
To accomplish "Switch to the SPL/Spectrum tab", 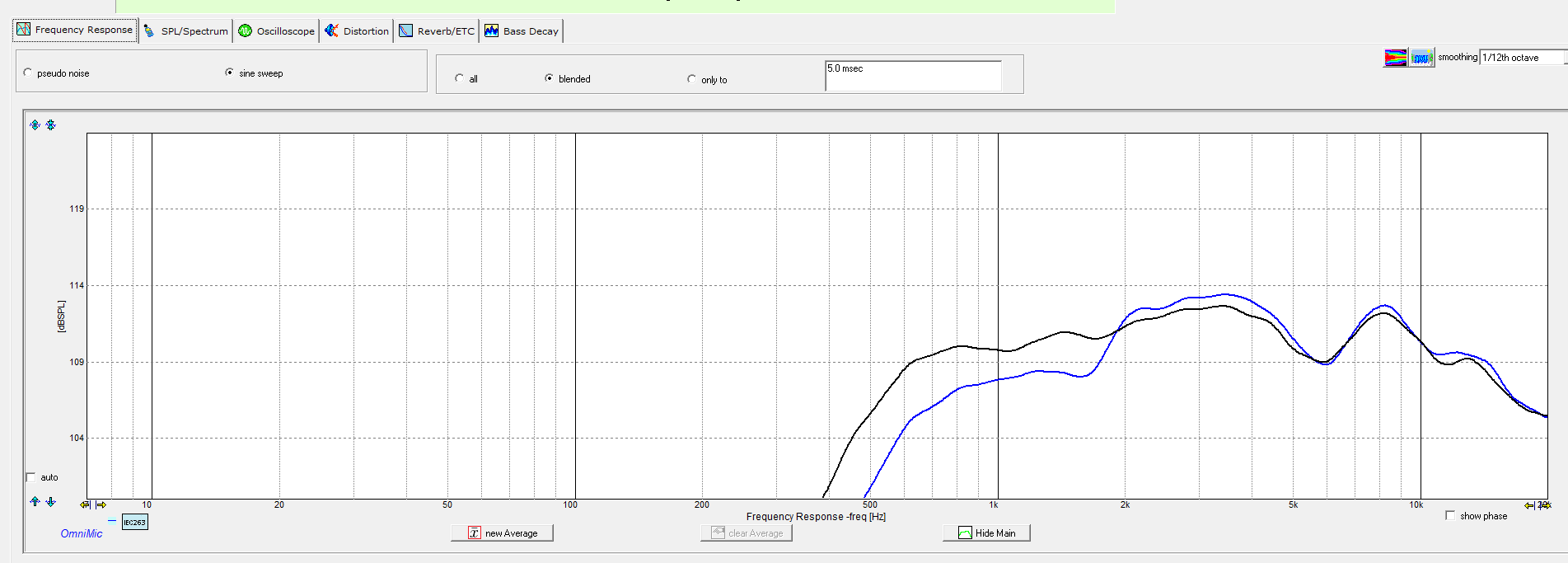I will pos(186,31).
